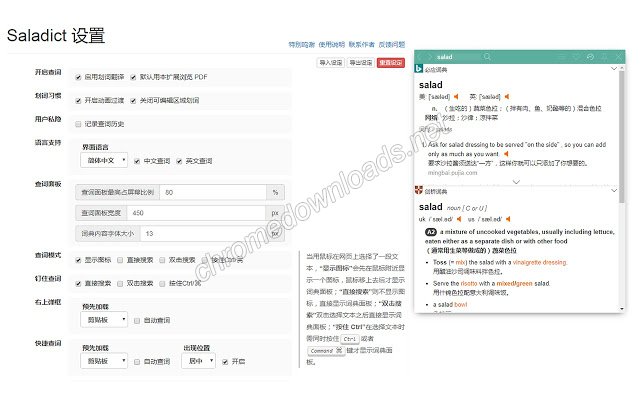Viewport: 640px width, 400px height.
Task: Toggle 中文查词 checkbox
Action: (x=137, y=161)
